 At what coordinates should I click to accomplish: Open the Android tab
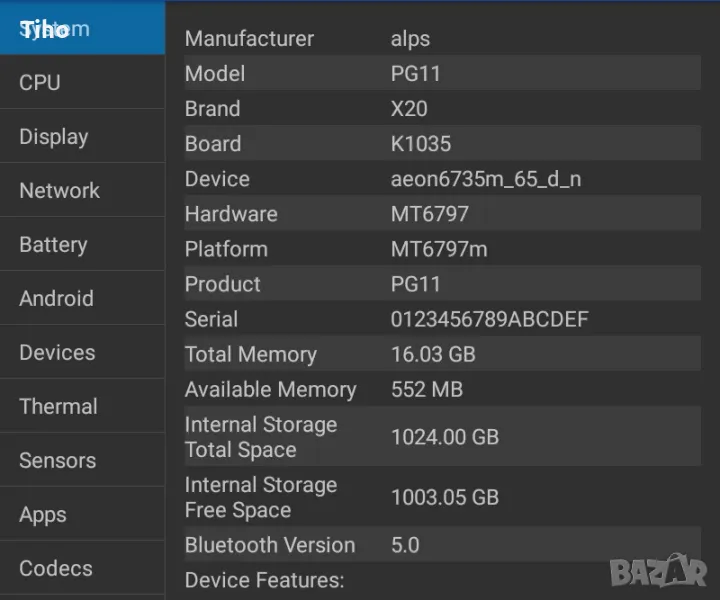tap(82, 299)
